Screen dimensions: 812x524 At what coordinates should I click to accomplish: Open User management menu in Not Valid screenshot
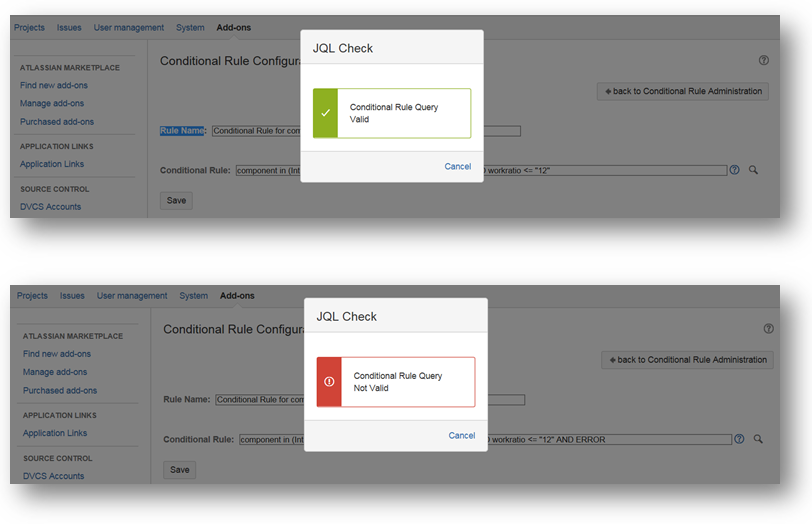click(132, 296)
